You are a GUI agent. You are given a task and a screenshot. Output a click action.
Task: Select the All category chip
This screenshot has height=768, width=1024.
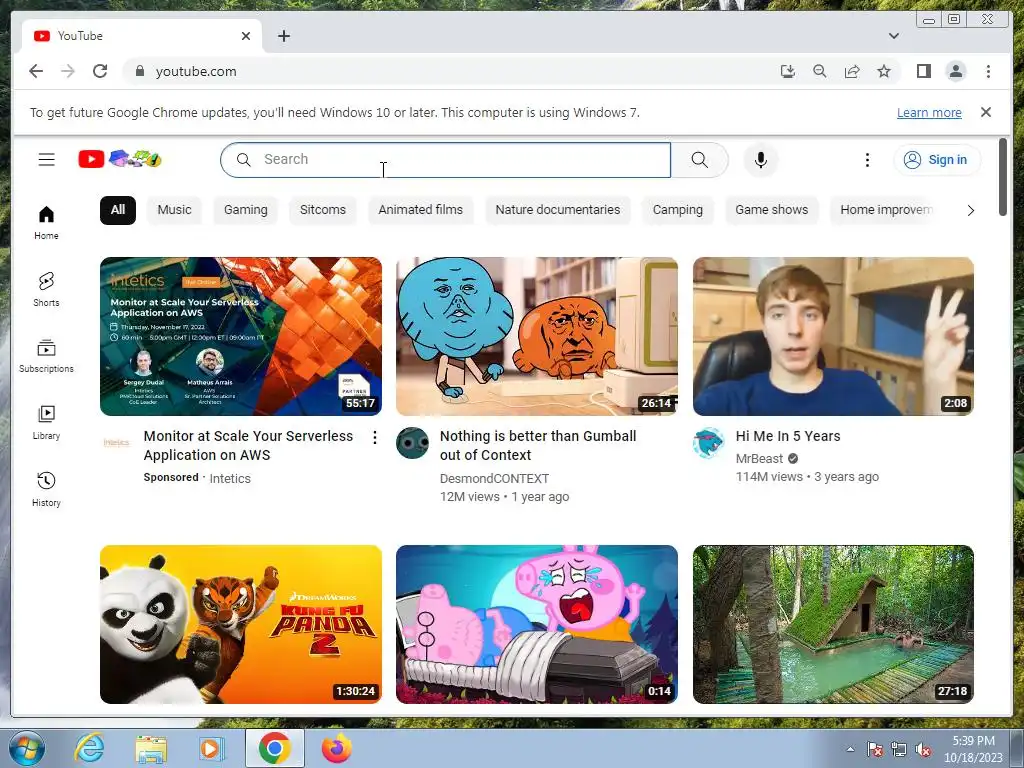click(x=118, y=210)
